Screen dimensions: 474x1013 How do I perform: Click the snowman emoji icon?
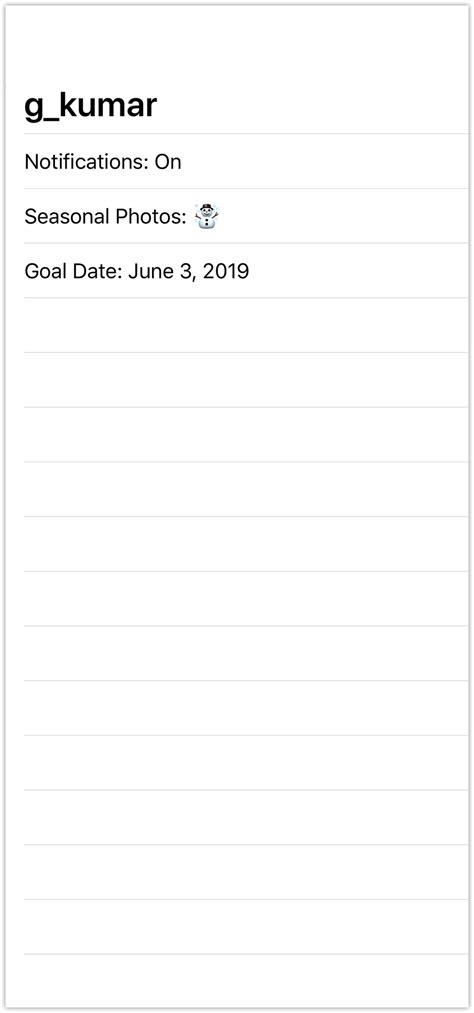pos(207,216)
